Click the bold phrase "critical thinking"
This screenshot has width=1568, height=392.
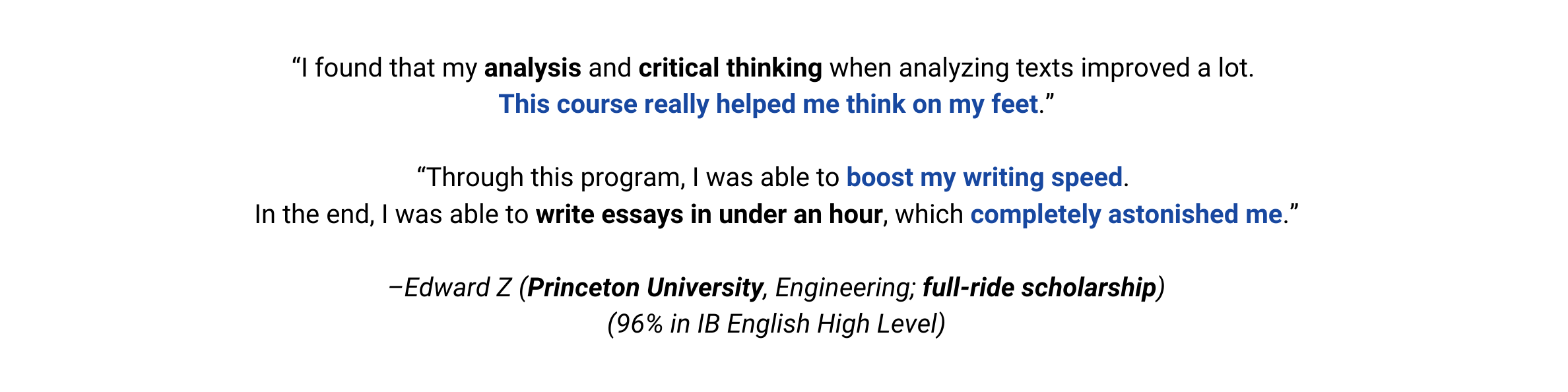[x=730, y=68]
